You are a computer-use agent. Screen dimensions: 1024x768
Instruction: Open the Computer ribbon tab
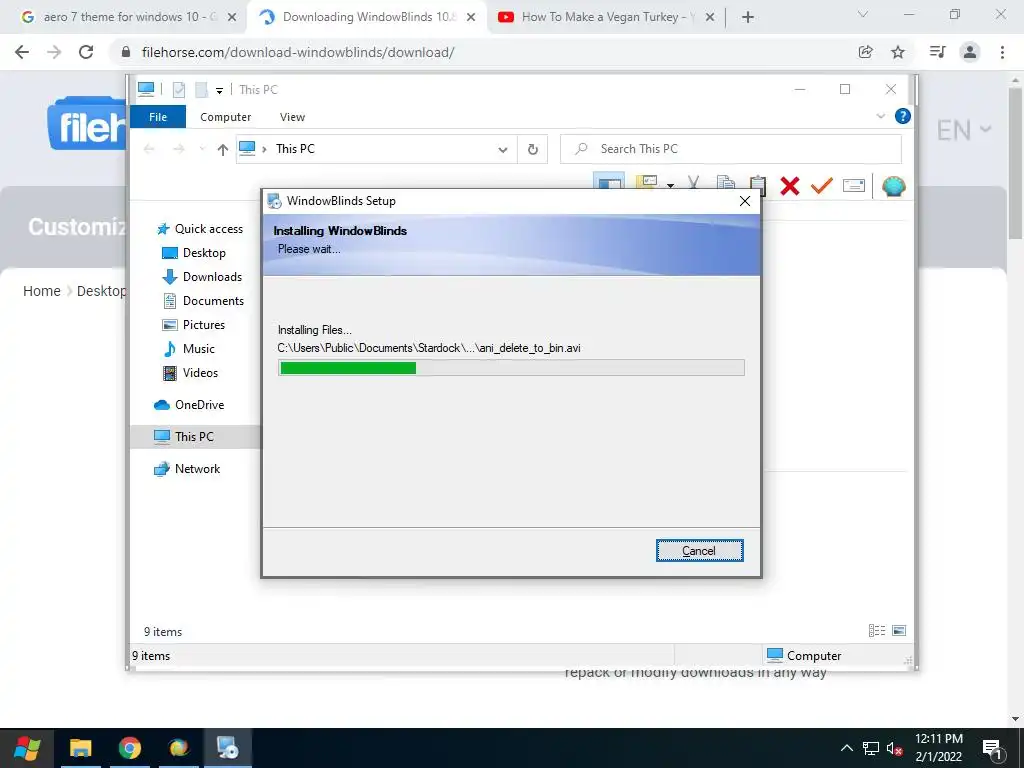[x=225, y=117]
